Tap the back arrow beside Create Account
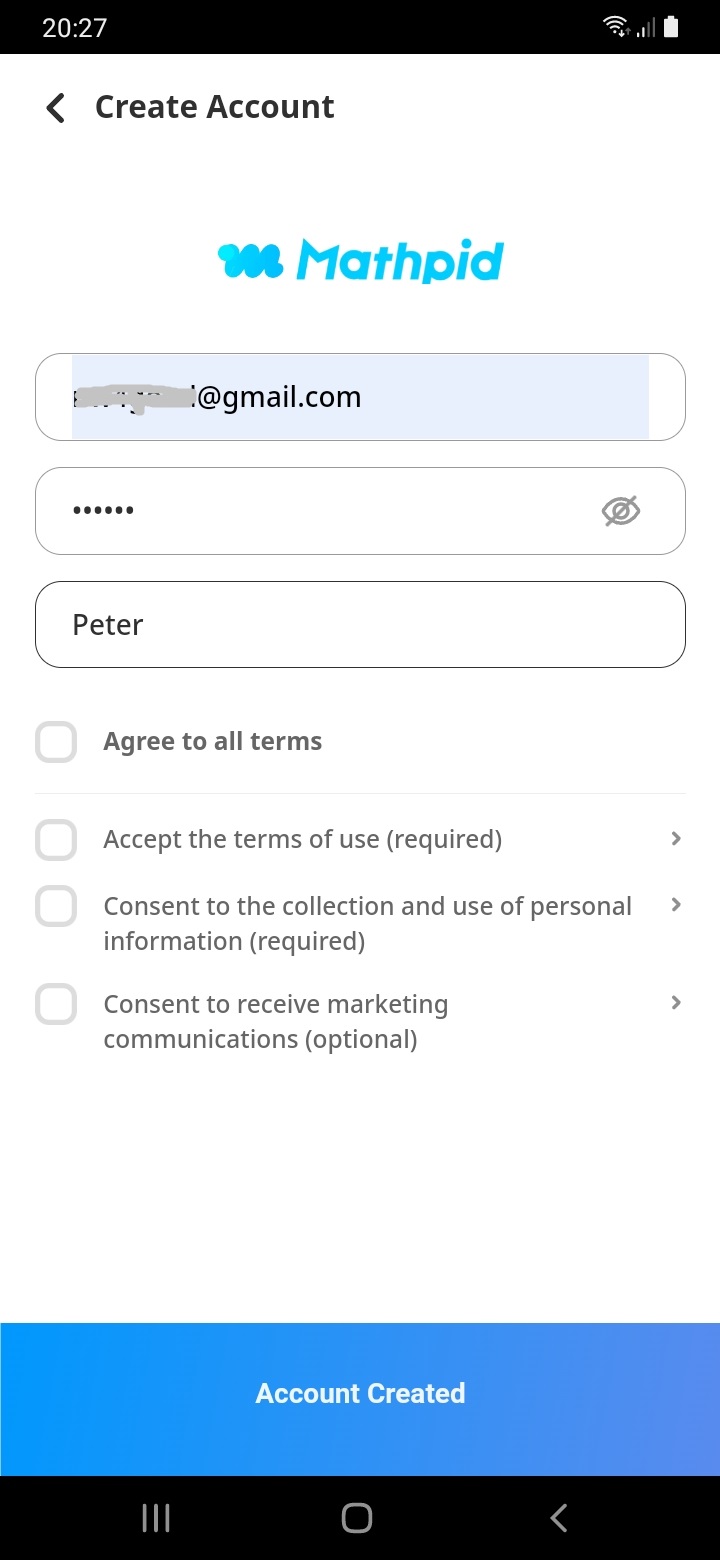The height and width of the screenshot is (1560, 720). (x=56, y=108)
